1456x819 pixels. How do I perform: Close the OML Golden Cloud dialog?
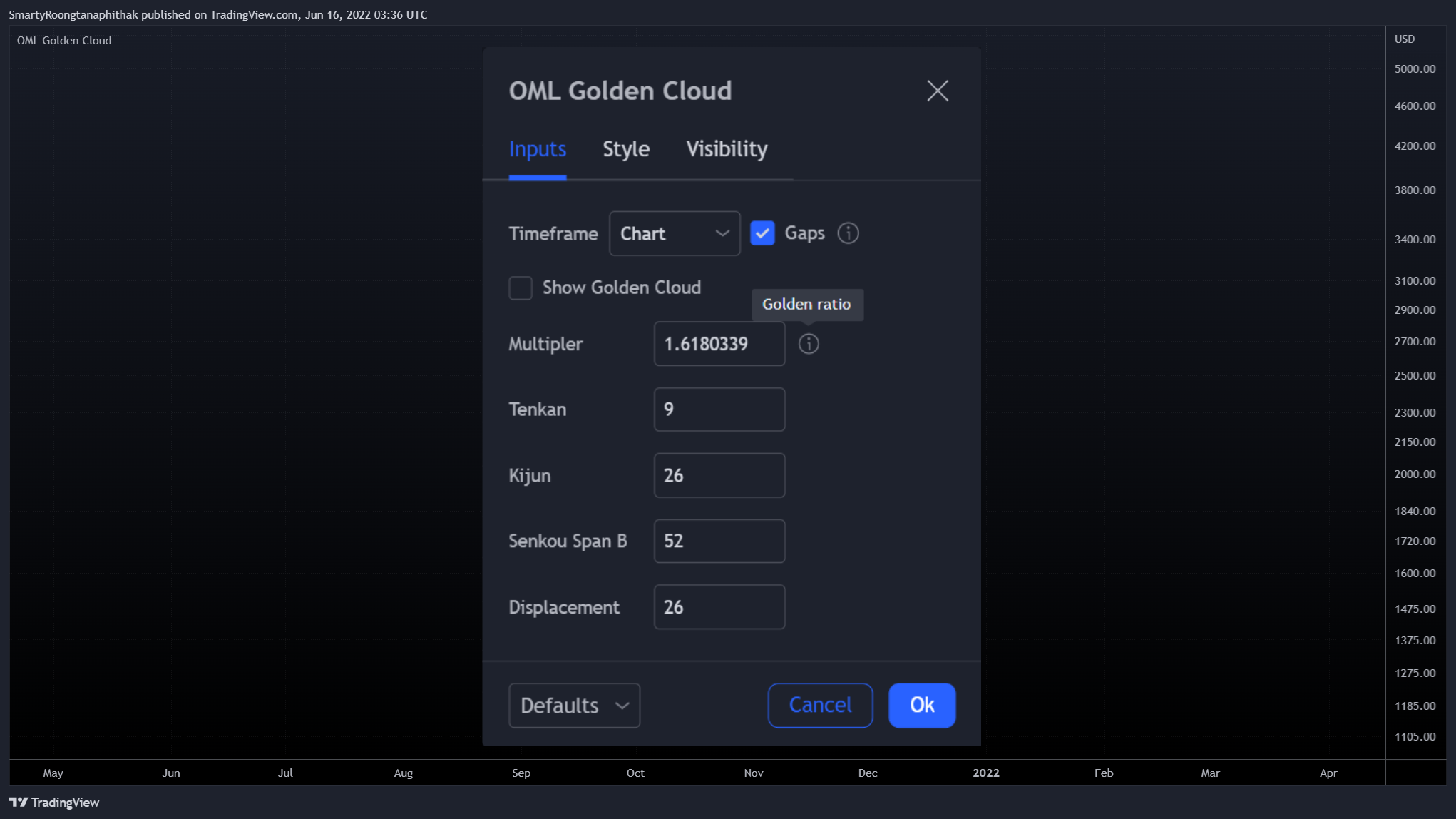pyautogui.click(x=938, y=91)
